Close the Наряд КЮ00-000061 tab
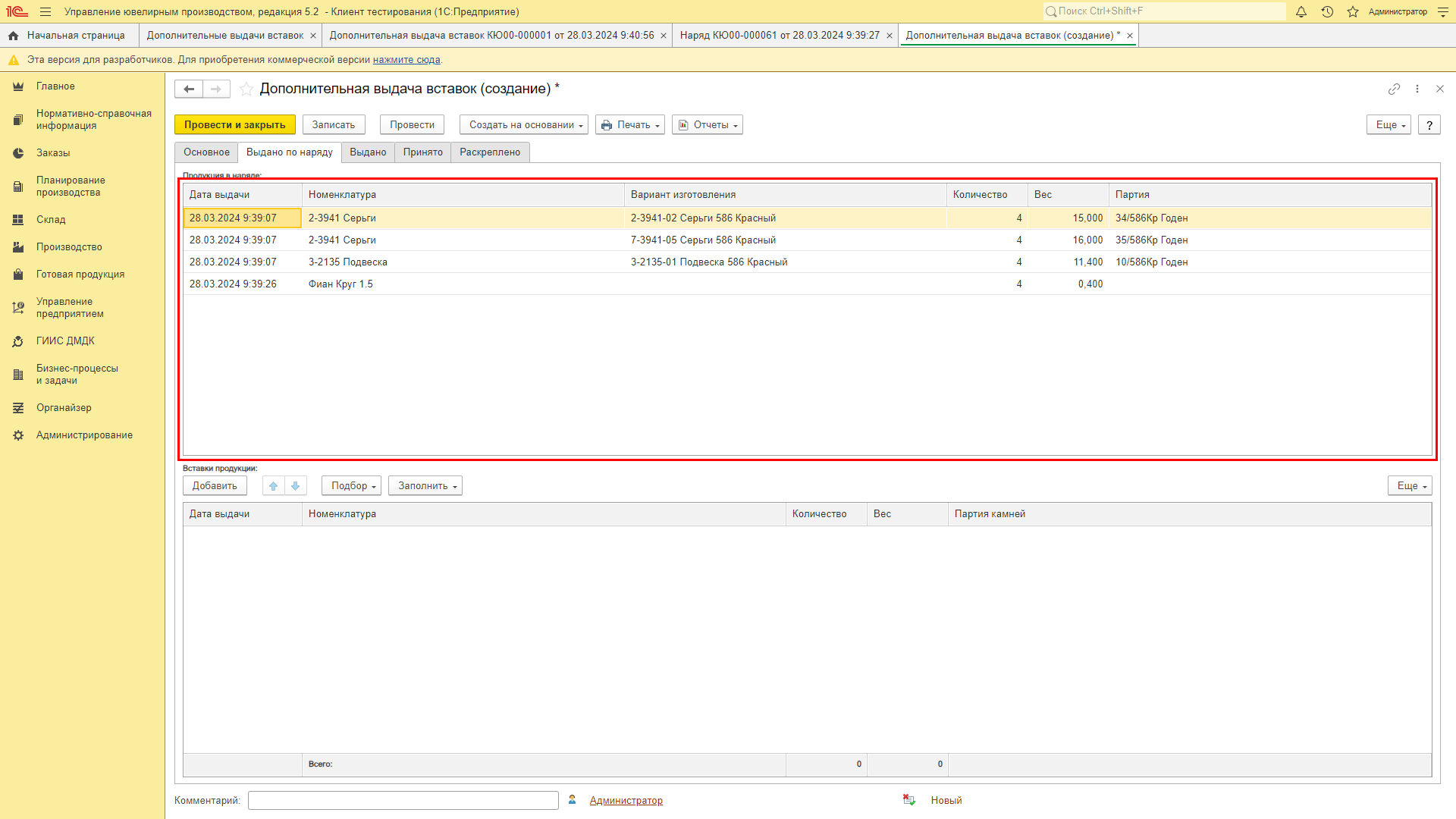Screen dimensions: 1456x819 pyautogui.click(x=890, y=36)
